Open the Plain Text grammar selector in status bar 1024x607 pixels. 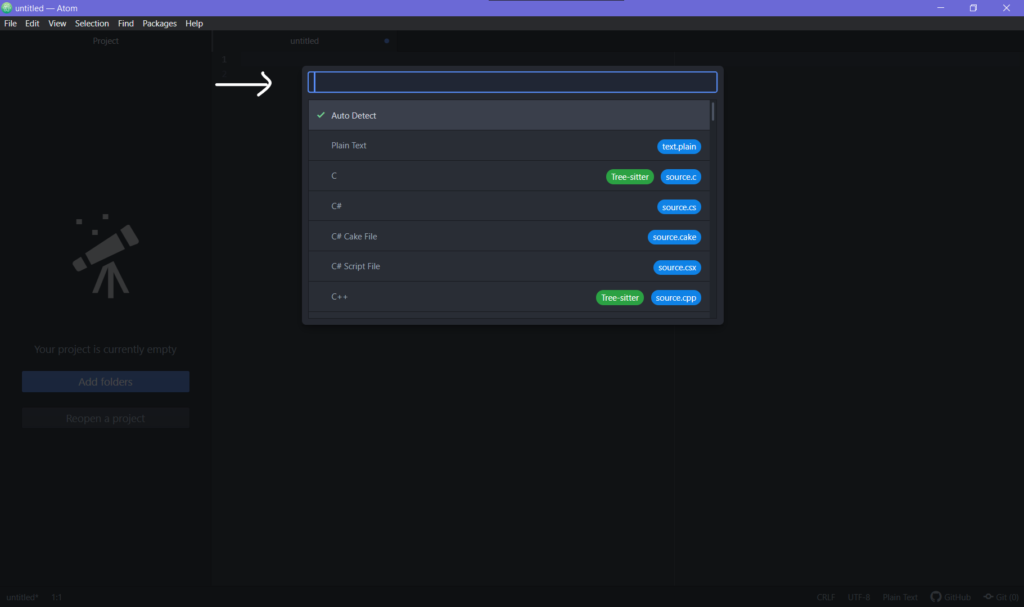(x=899, y=596)
